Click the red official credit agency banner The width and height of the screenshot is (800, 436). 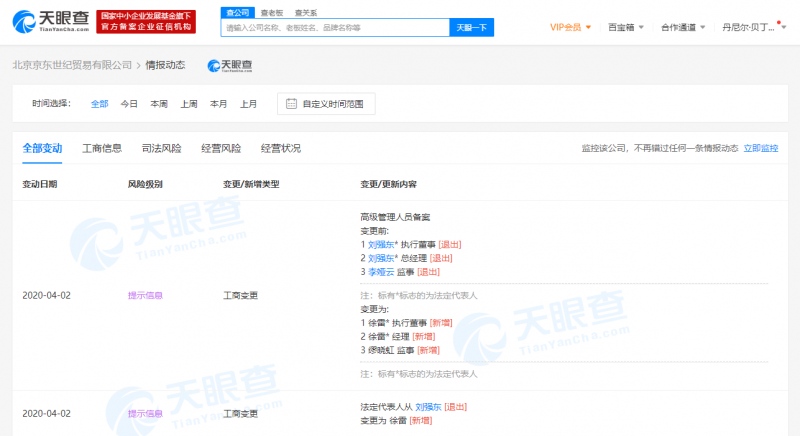(147, 21)
